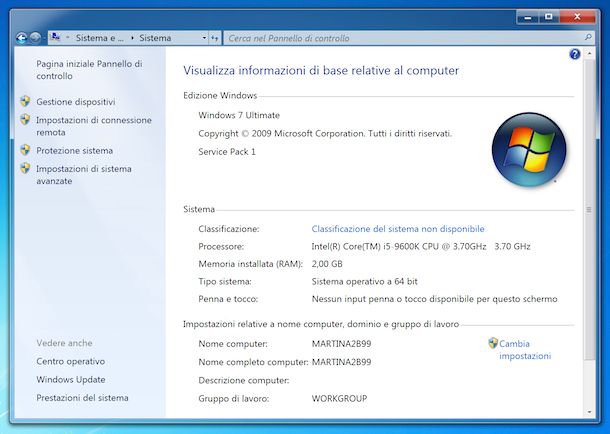Screen dimensions: 610x434
Task: Click the 'WORKGROUP' value
Action: coord(339,399)
